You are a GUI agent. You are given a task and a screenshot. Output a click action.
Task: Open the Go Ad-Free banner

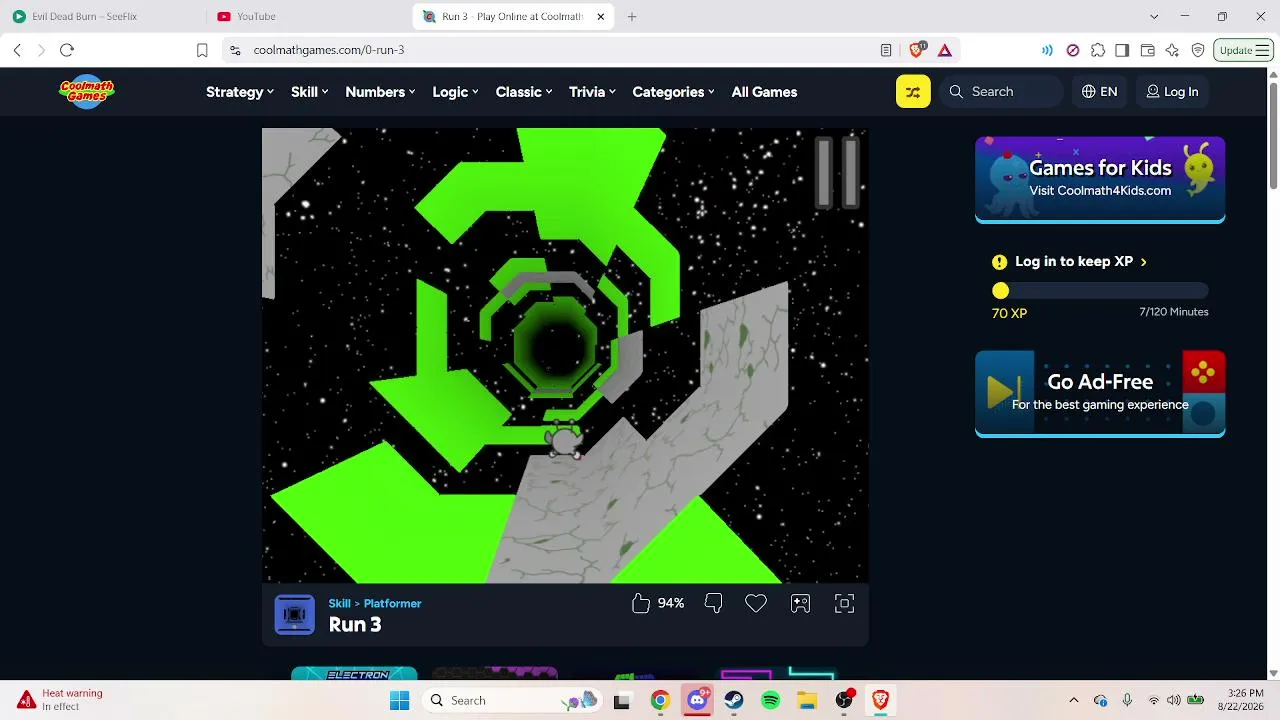pos(1100,394)
